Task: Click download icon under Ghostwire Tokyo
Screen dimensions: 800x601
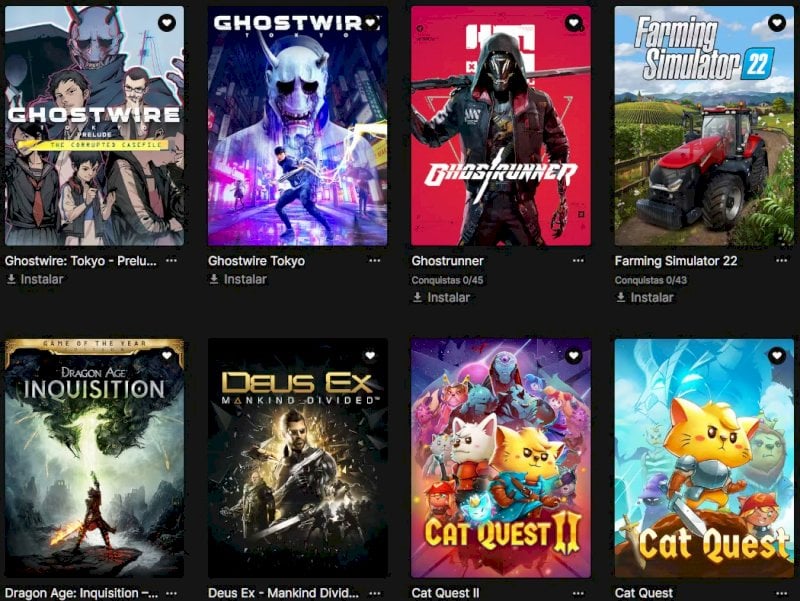Action: (x=214, y=279)
